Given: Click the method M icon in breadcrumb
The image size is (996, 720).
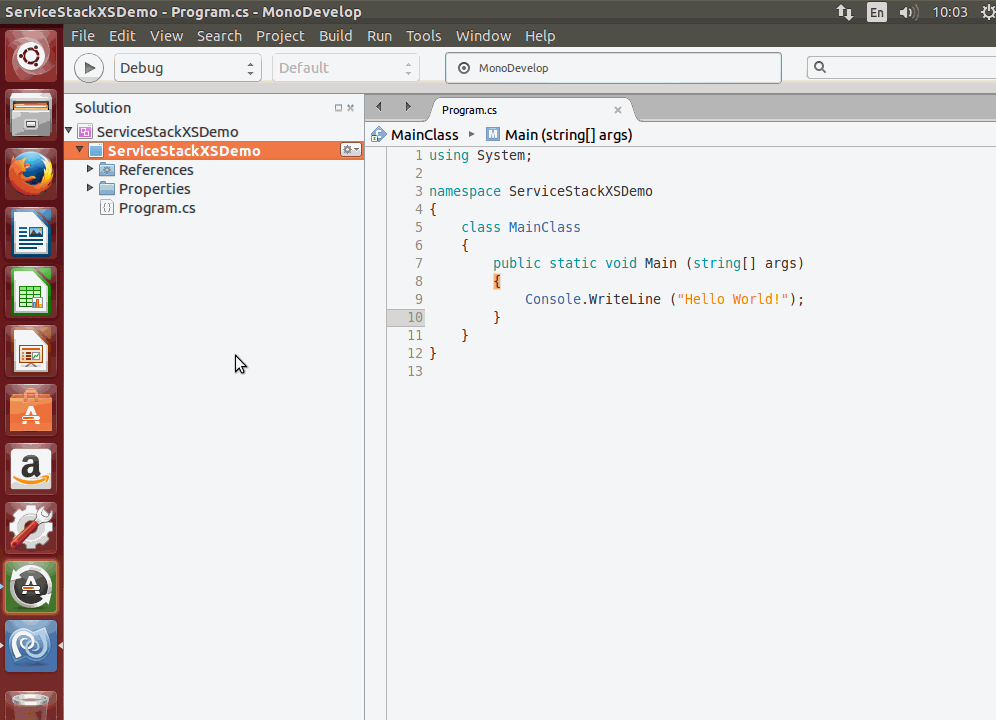Looking at the screenshot, I should pos(493,134).
